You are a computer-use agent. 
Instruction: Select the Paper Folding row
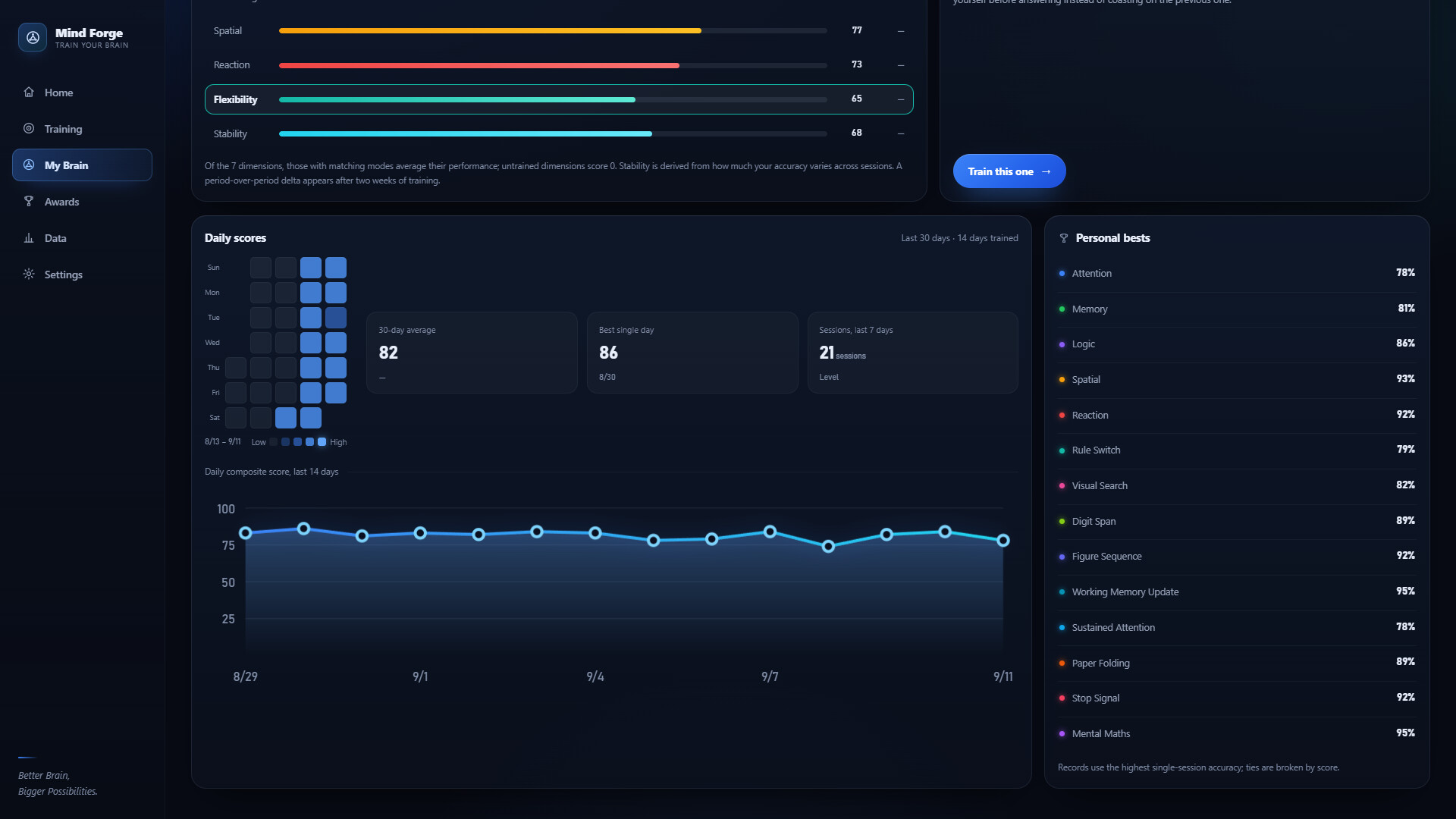1237,663
